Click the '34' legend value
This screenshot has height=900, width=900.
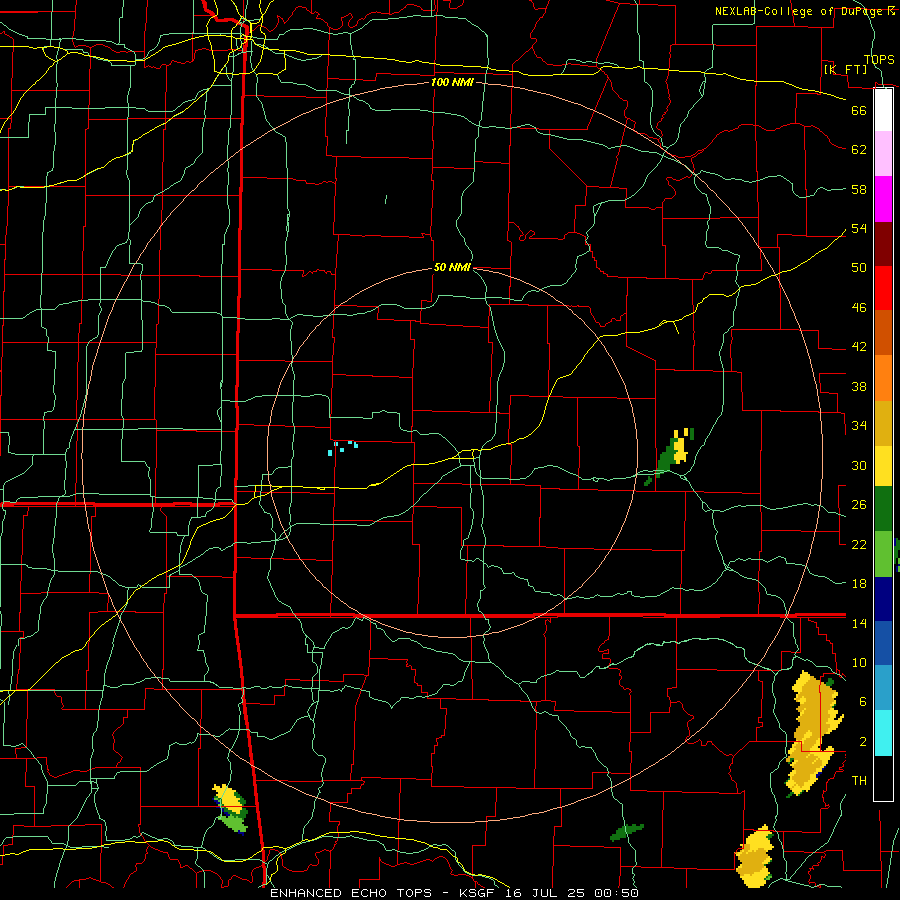[x=859, y=425]
